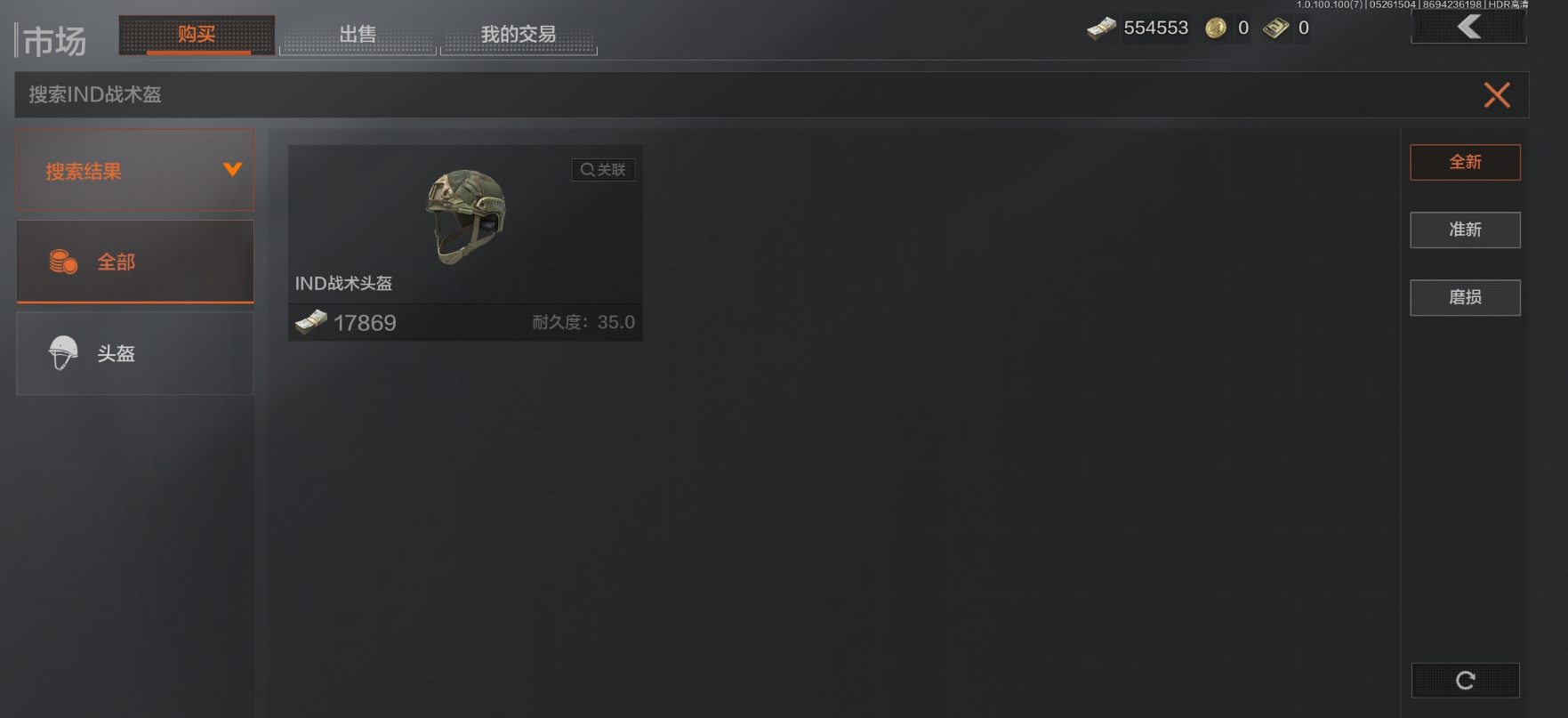Click the refresh icon button

click(x=1466, y=681)
